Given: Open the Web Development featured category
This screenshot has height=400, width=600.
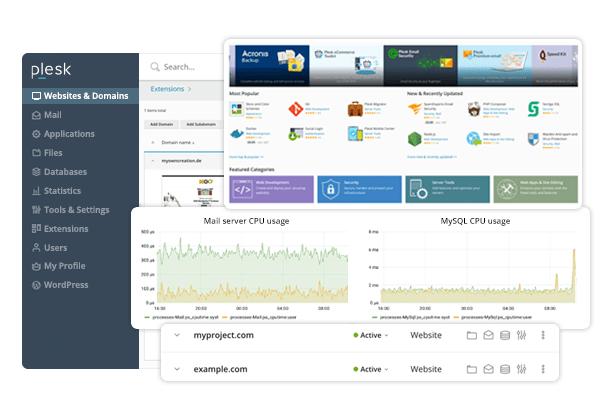Looking at the screenshot, I should tap(271, 188).
